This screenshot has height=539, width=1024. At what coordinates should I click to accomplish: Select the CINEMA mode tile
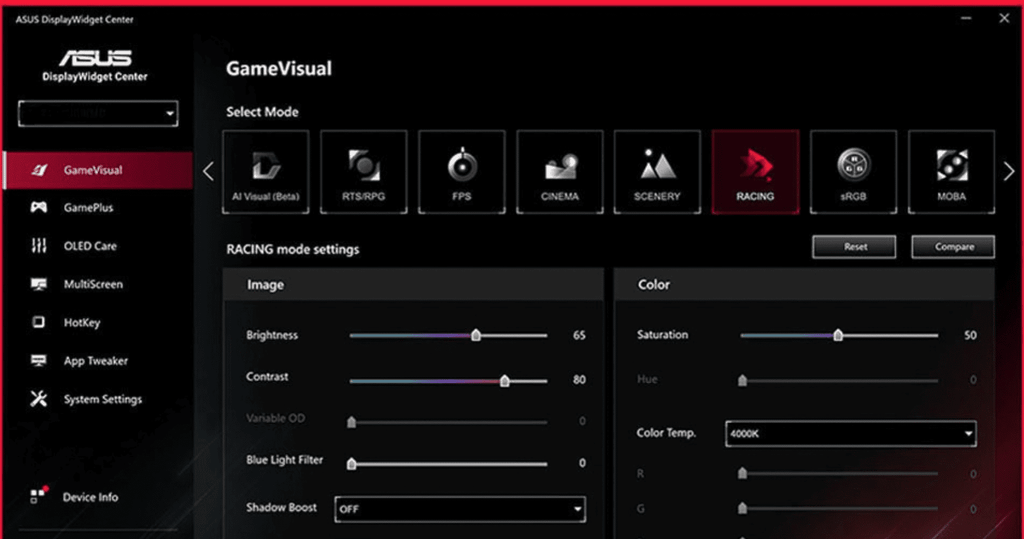[560, 172]
